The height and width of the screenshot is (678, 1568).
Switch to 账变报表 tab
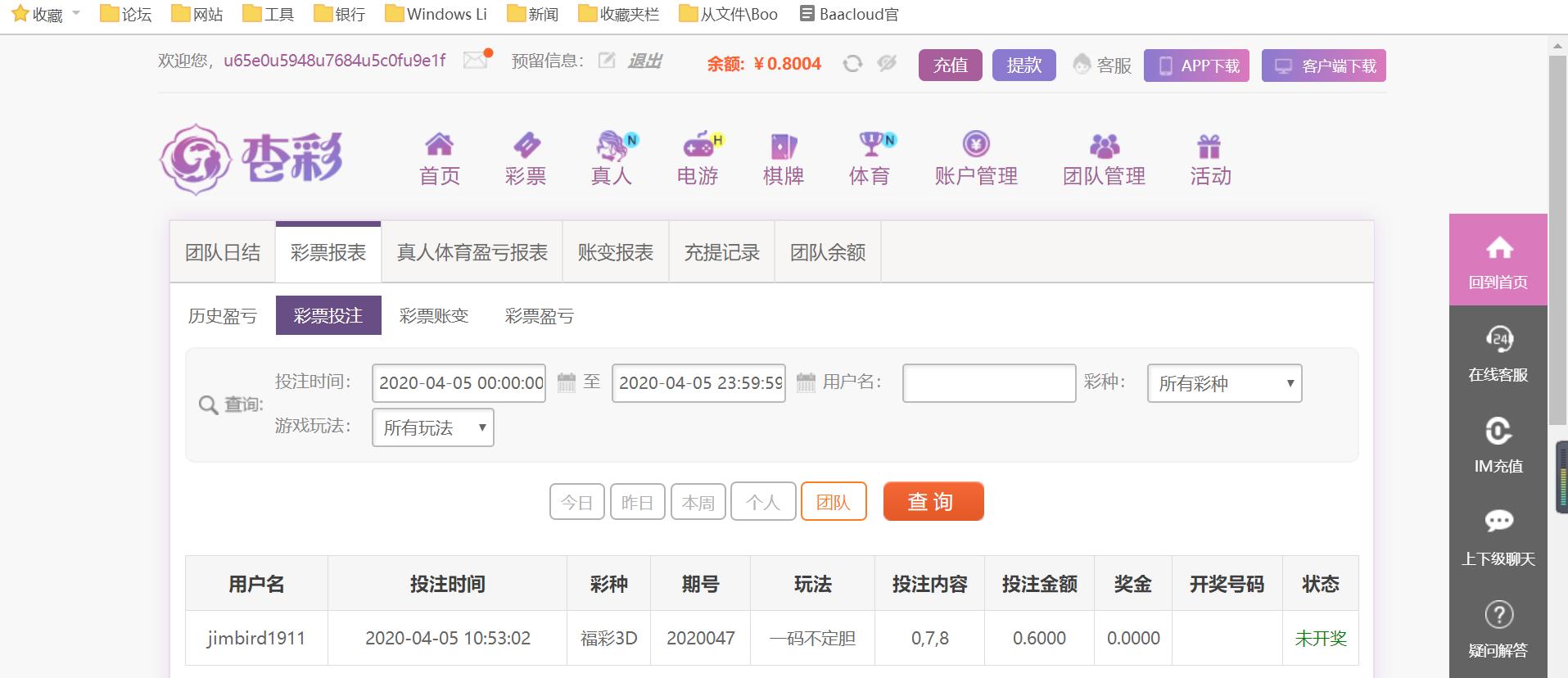pyautogui.click(x=616, y=252)
